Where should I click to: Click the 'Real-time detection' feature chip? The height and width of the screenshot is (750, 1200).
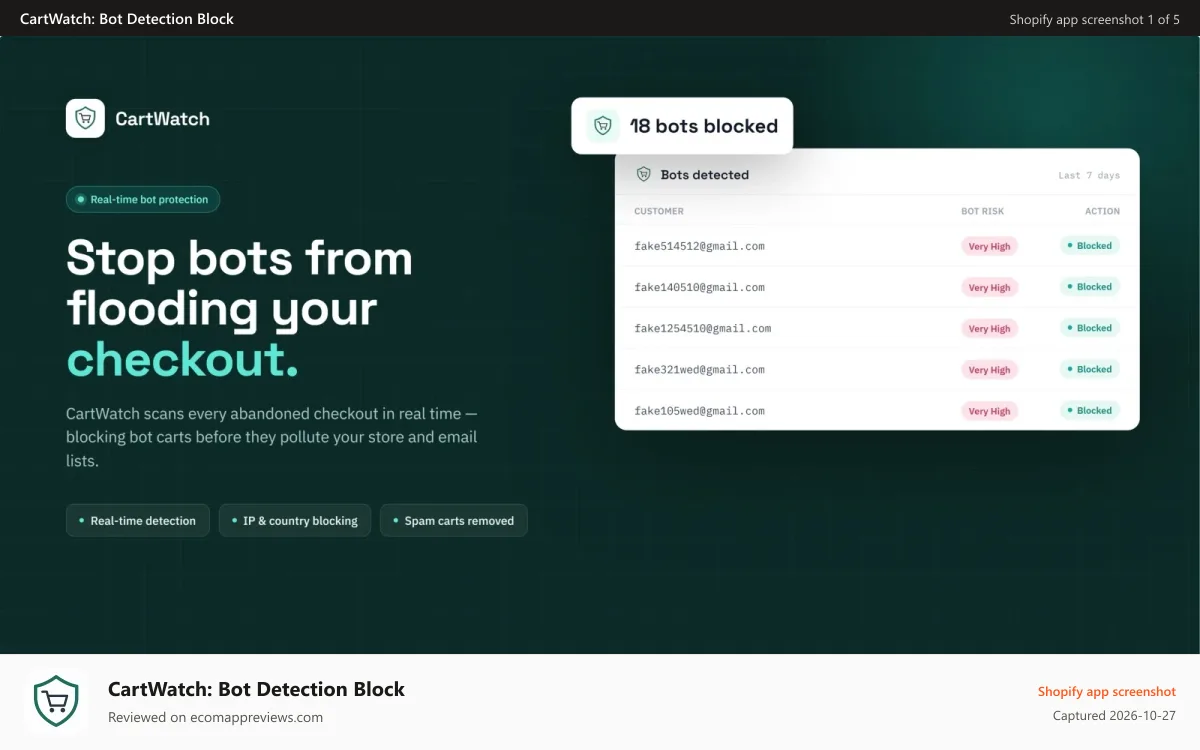(138, 521)
